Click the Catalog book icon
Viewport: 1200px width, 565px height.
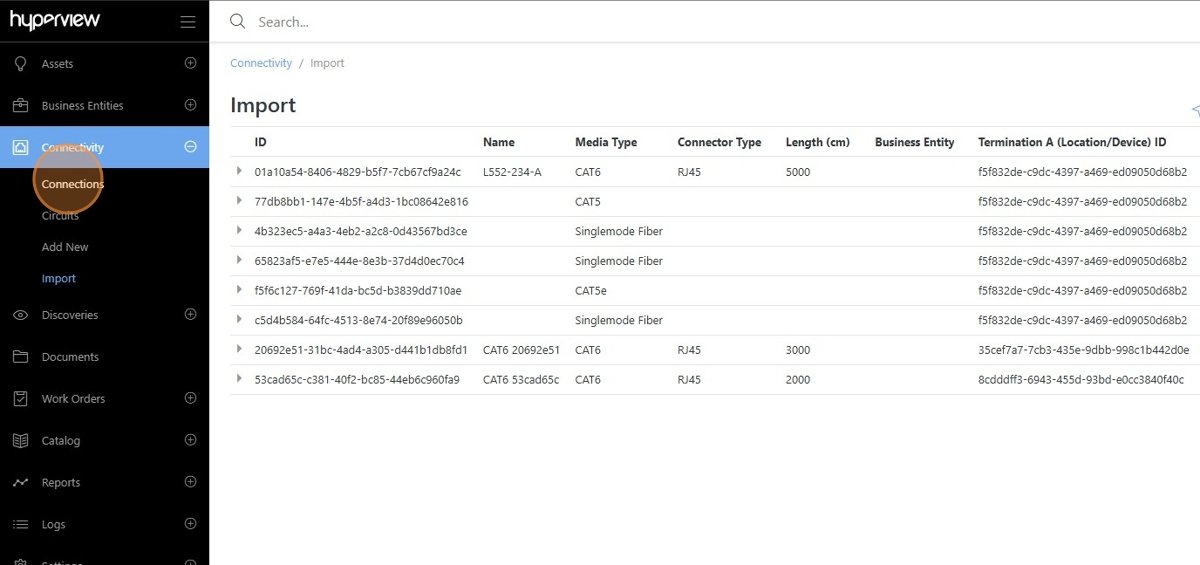pos(20,440)
